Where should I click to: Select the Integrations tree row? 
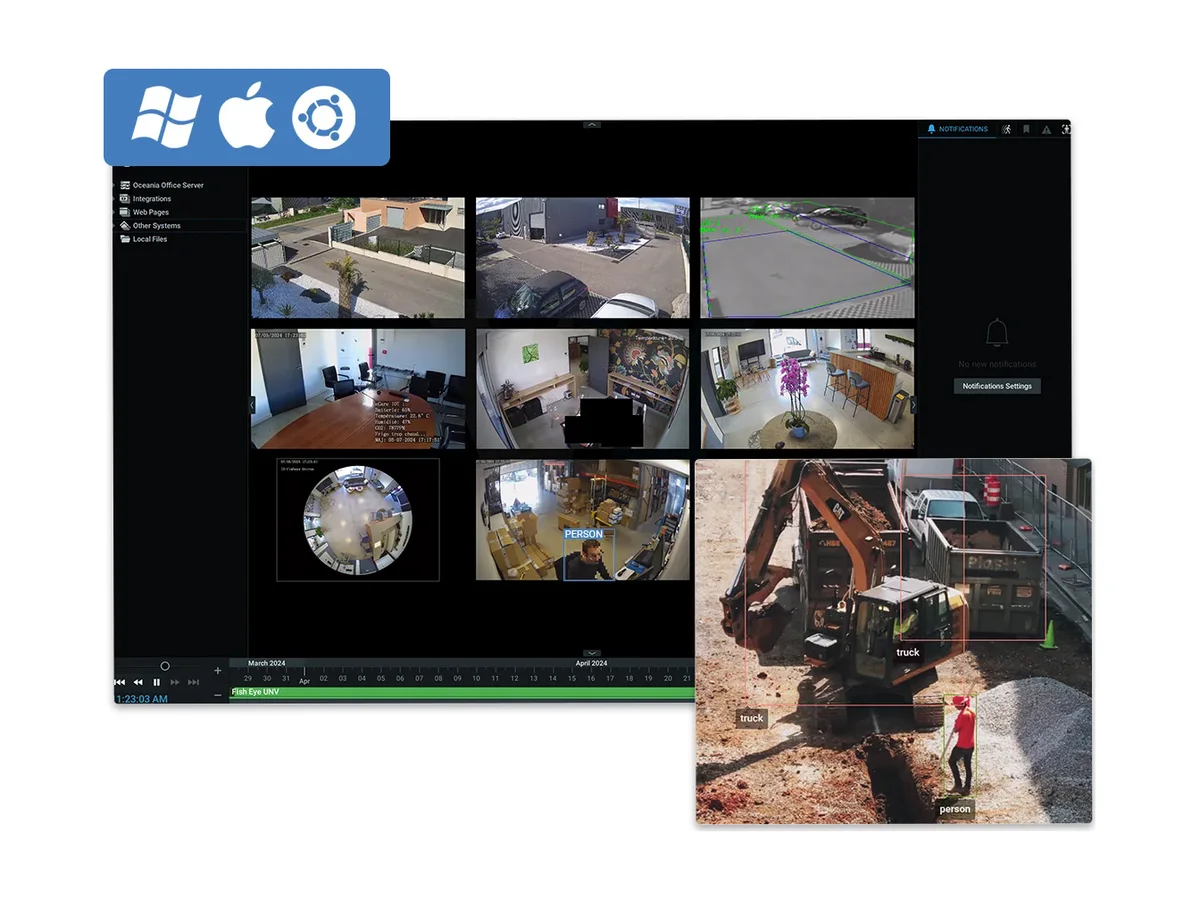(181, 199)
